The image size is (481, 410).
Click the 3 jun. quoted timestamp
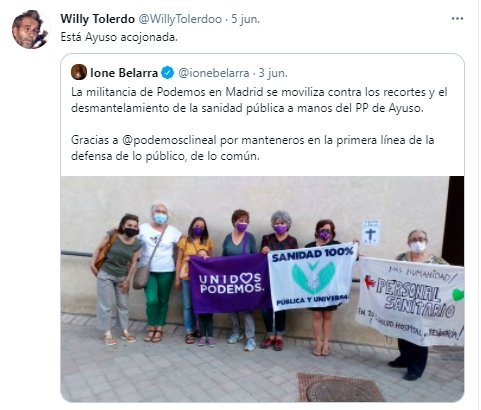pyautogui.click(x=273, y=73)
